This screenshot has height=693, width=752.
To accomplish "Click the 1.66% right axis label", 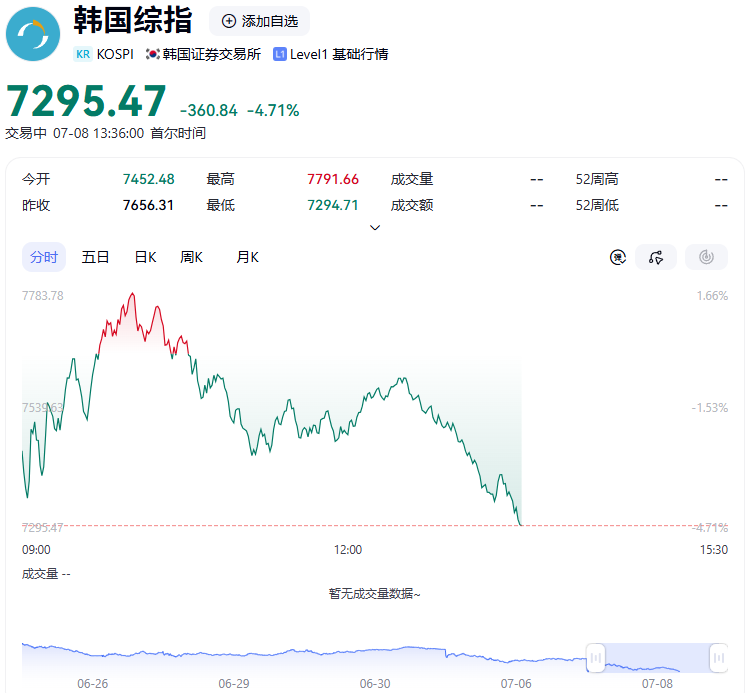I will coord(712,296).
